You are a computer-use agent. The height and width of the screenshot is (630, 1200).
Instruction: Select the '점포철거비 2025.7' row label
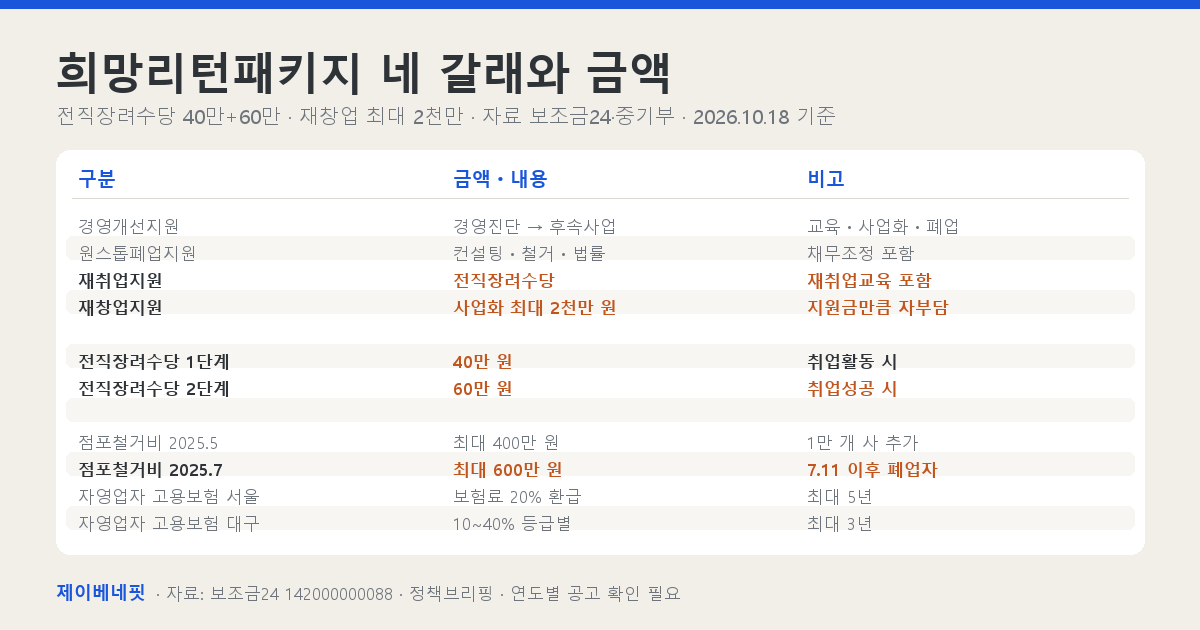point(150,469)
